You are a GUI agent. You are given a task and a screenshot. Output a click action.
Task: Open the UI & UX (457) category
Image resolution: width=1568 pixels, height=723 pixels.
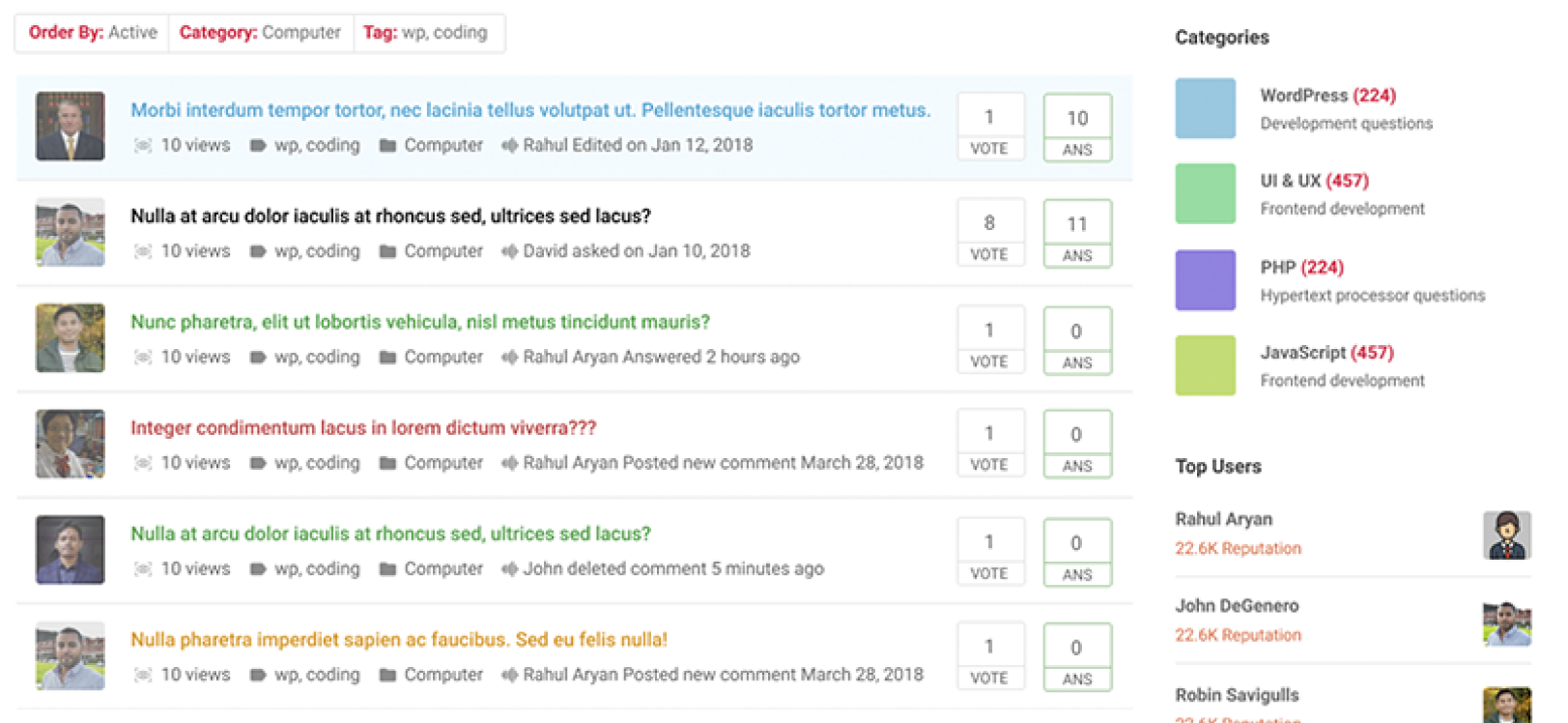click(x=1314, y=181)
